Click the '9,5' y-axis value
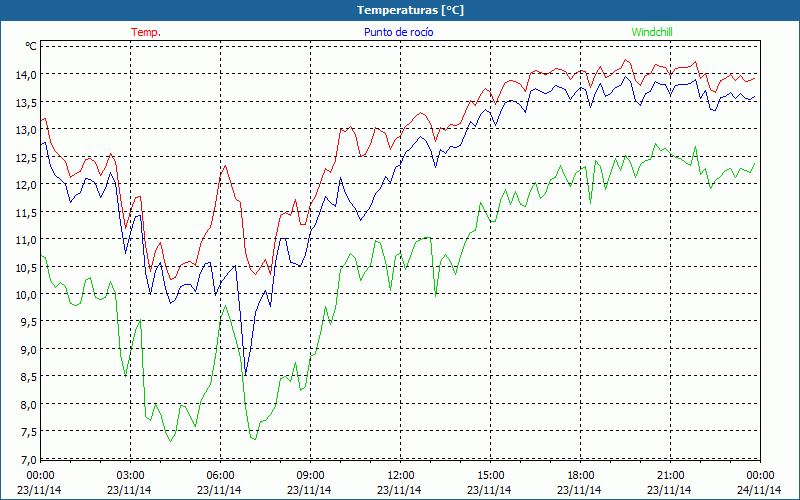The height and width of the screenshot is (500, 800). click(28, 322)
